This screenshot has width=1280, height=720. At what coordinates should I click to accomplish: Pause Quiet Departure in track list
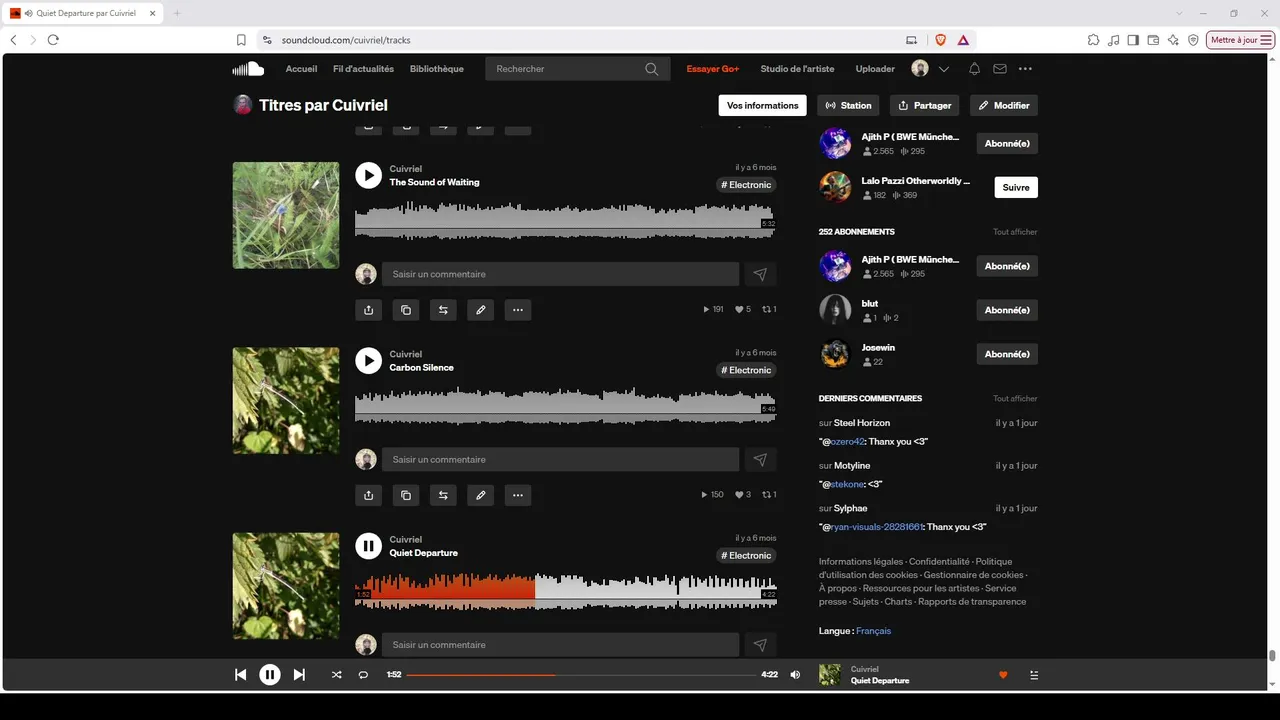[368, 546]
